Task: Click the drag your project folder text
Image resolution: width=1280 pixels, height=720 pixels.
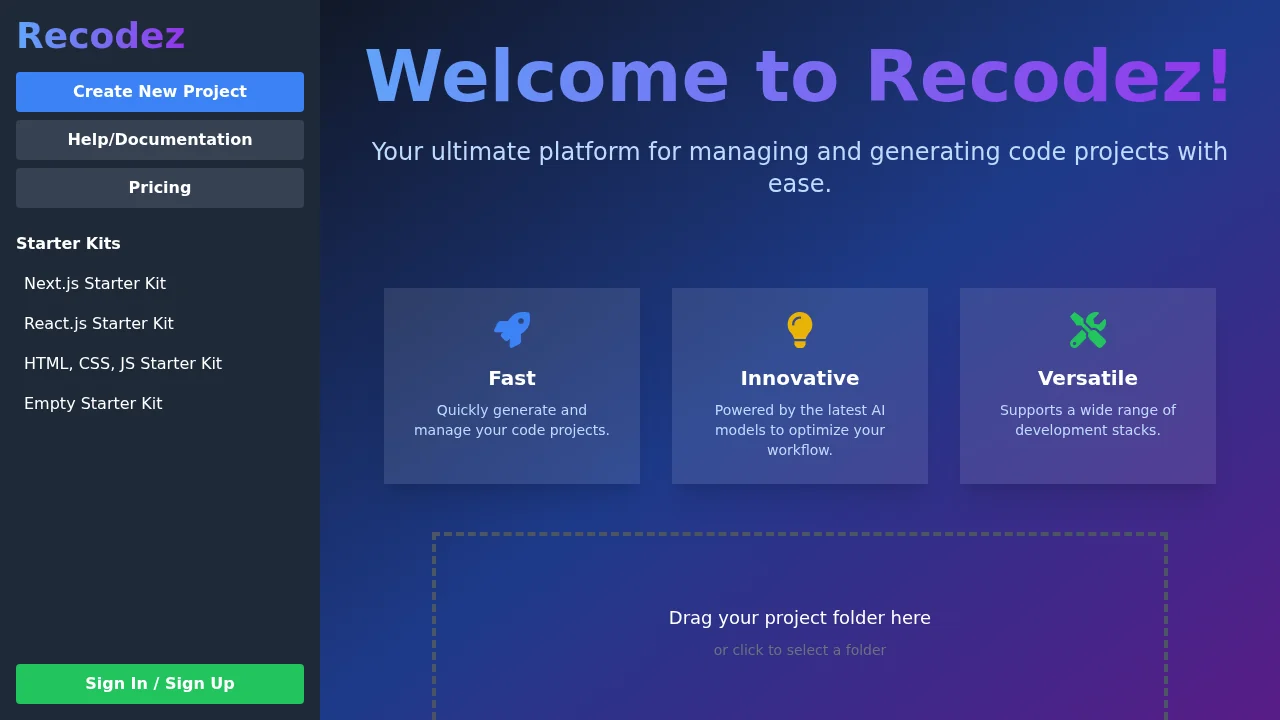Action: 800,617
